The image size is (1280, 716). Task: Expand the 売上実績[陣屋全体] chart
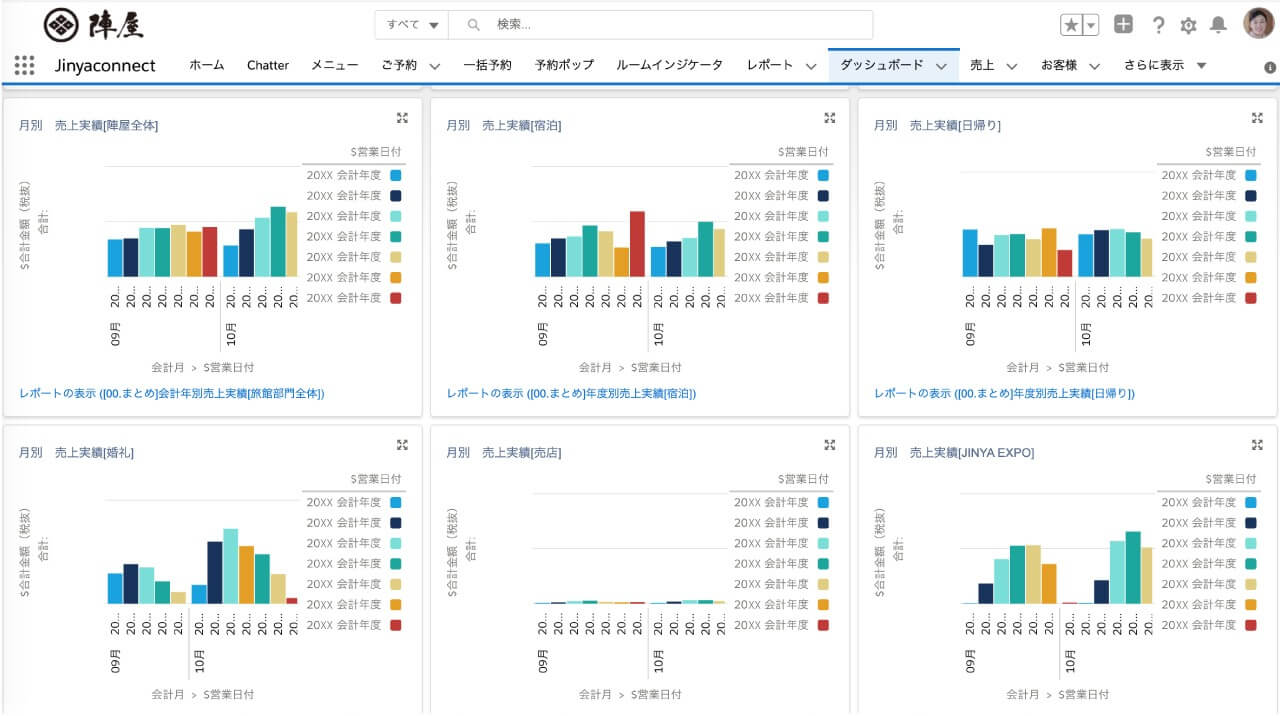[402, 118]
